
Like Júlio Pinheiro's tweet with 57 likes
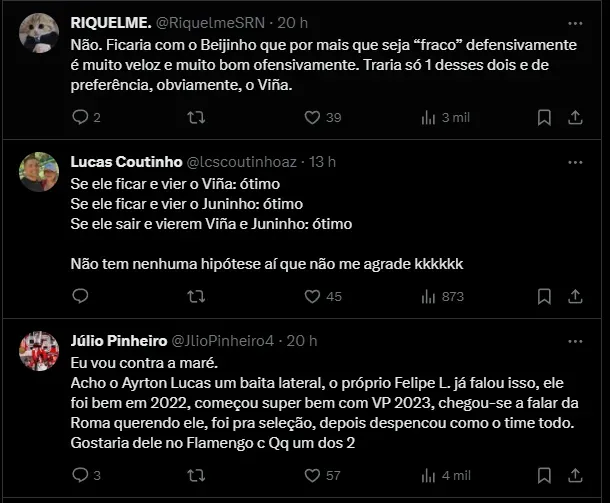[312, 475]
